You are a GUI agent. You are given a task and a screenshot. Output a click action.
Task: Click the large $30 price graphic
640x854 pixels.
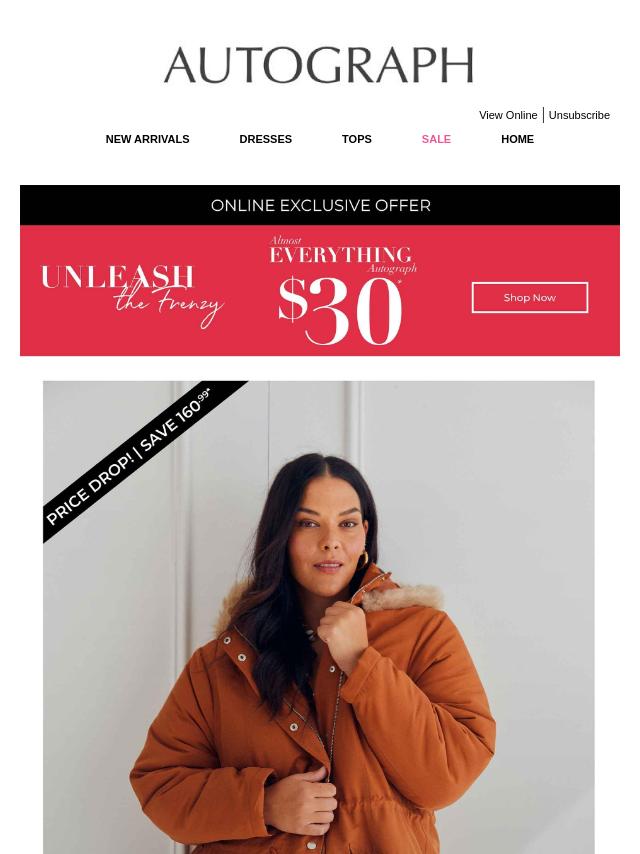coord(340,311)
